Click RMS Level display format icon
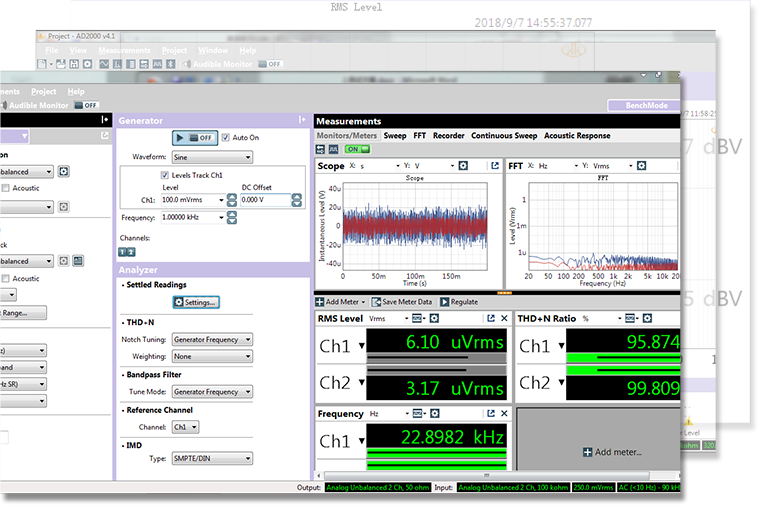Image resolution: width=758 pixels, height=505 pixels. coord(418,318)
